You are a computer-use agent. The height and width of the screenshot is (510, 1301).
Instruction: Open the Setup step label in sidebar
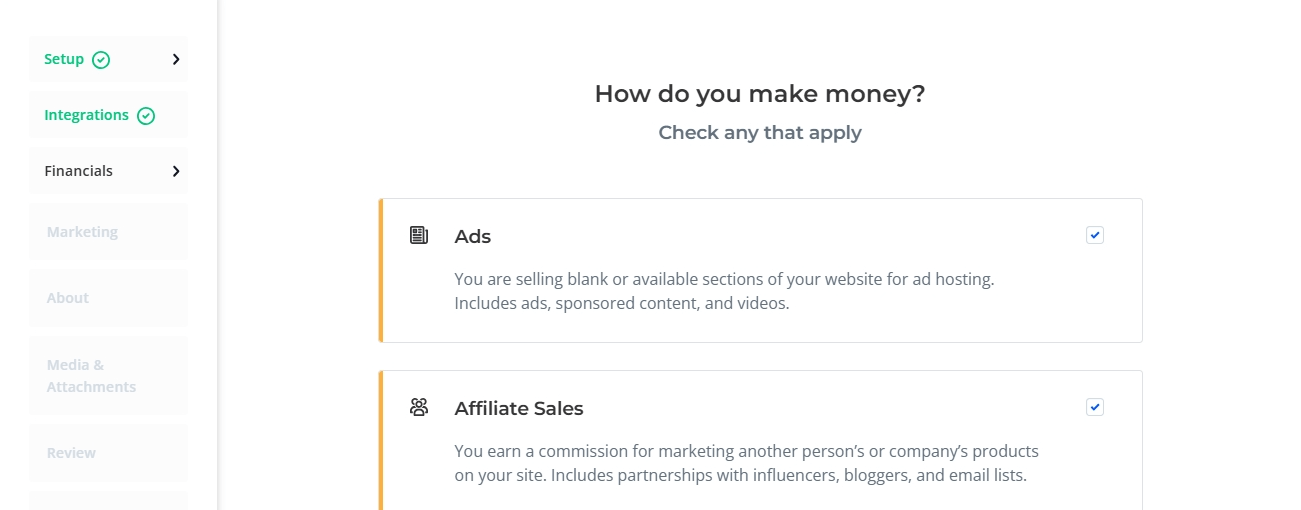point(64,59)
